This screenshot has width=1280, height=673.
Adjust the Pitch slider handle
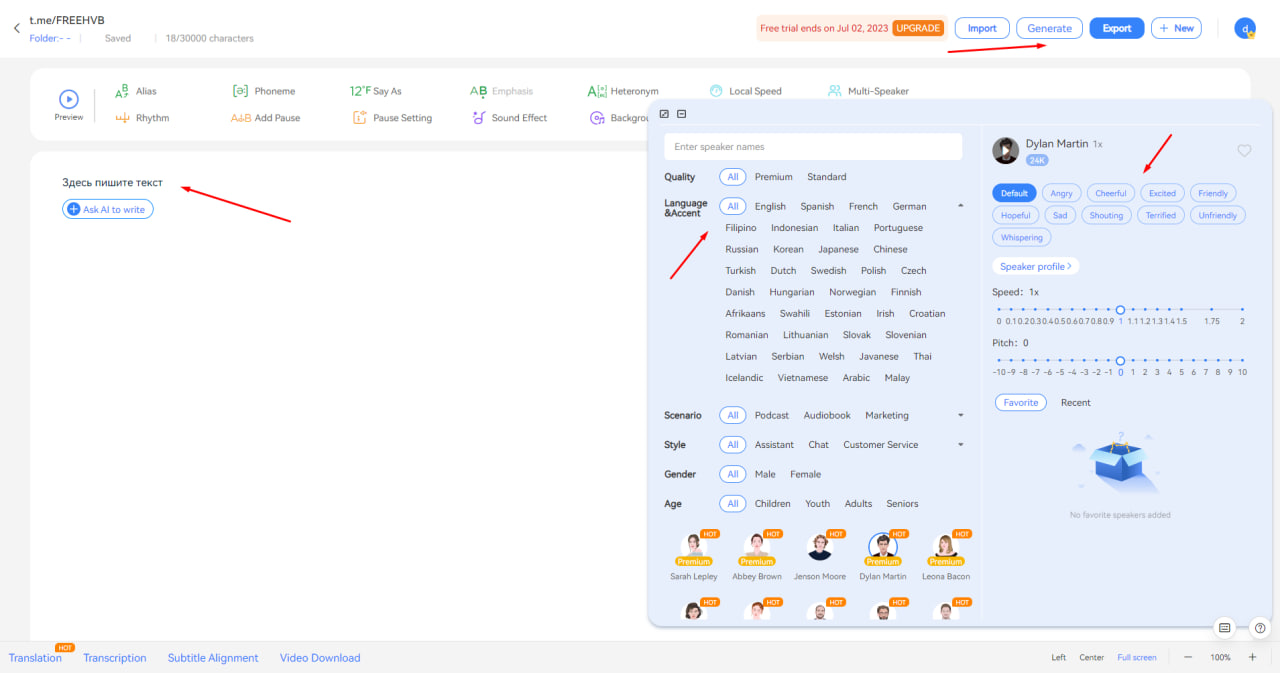(1120, 360)
